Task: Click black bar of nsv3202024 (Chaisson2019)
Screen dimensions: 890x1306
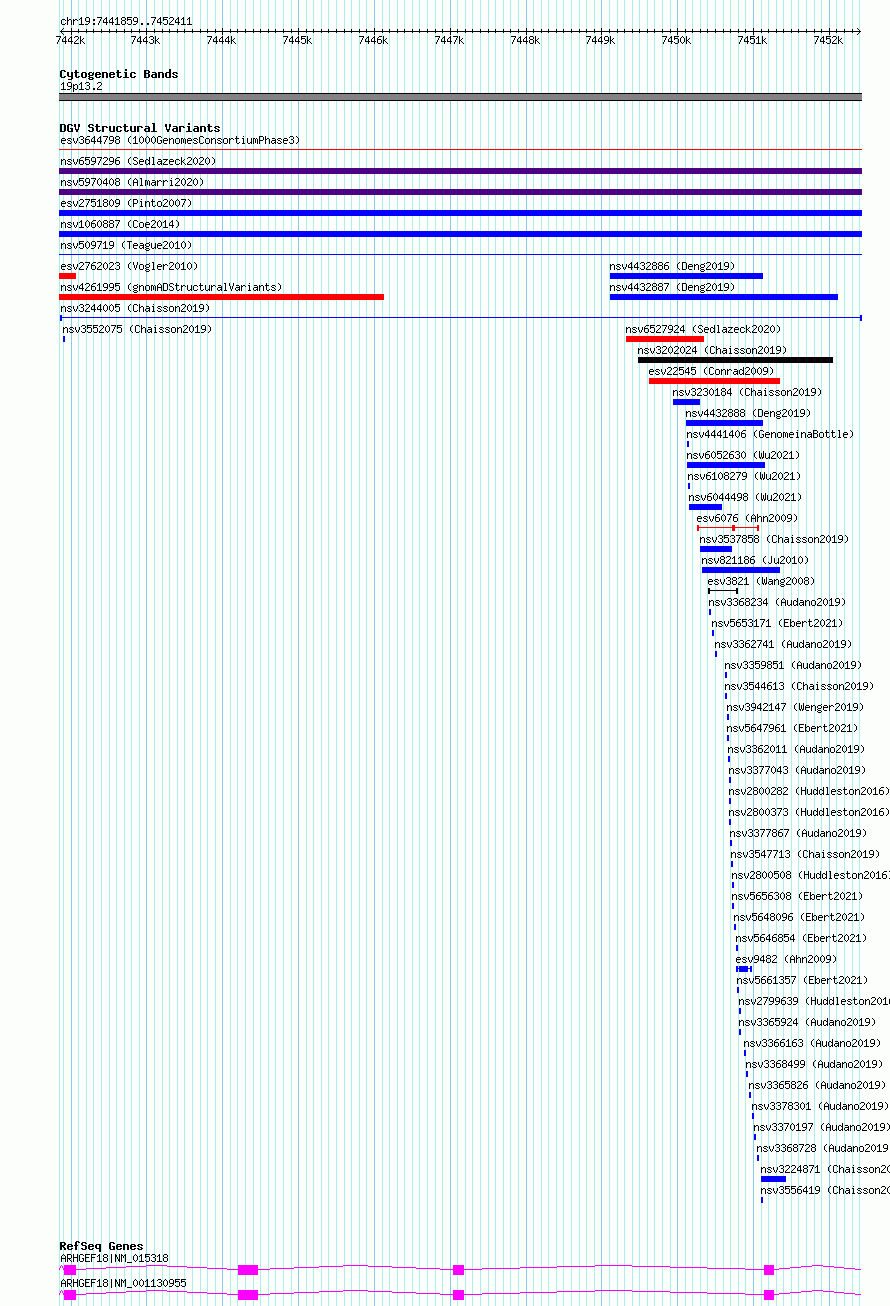Action: tap(735, 360)
